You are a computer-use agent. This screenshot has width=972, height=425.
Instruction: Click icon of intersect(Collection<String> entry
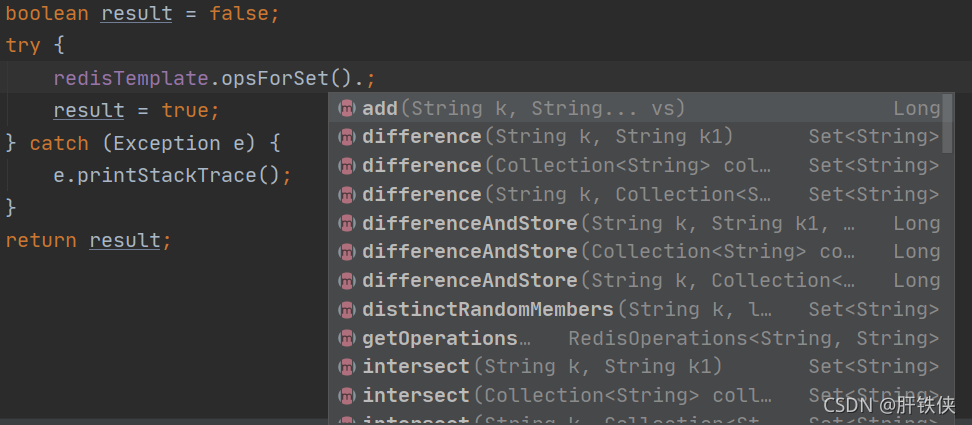coord(347,395)
